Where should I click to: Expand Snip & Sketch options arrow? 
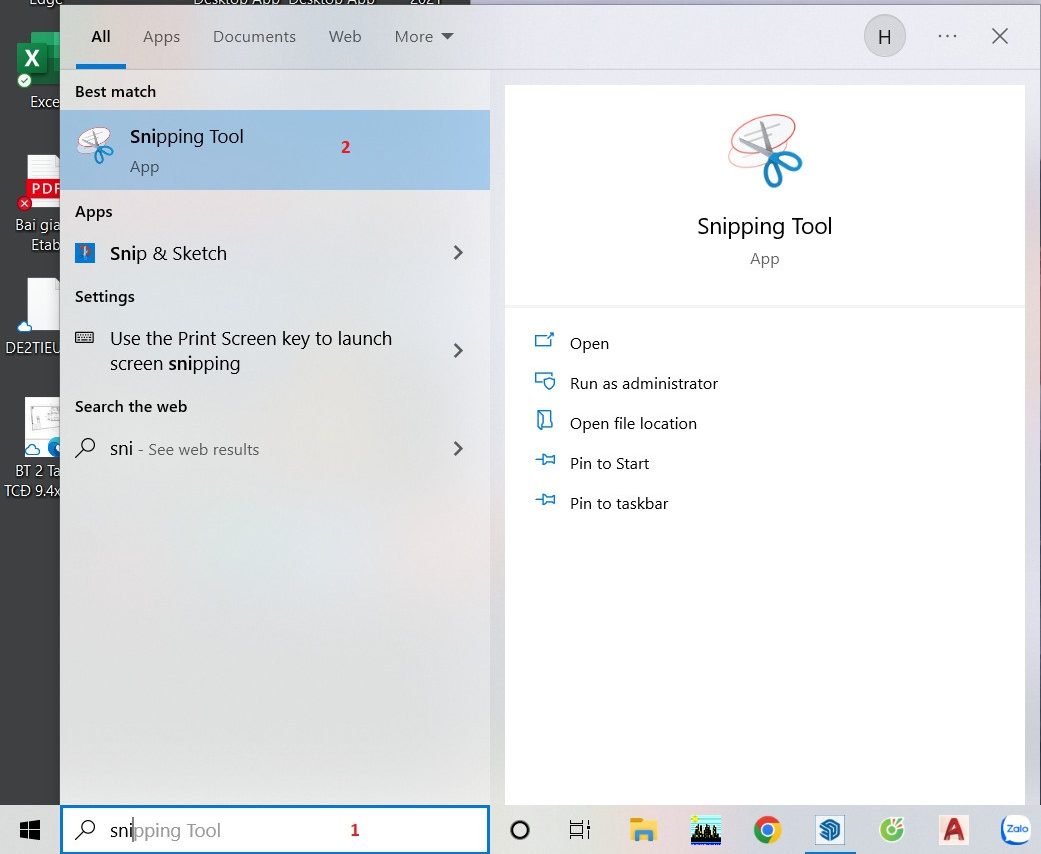pyautogui.click(x=458, y=253)
